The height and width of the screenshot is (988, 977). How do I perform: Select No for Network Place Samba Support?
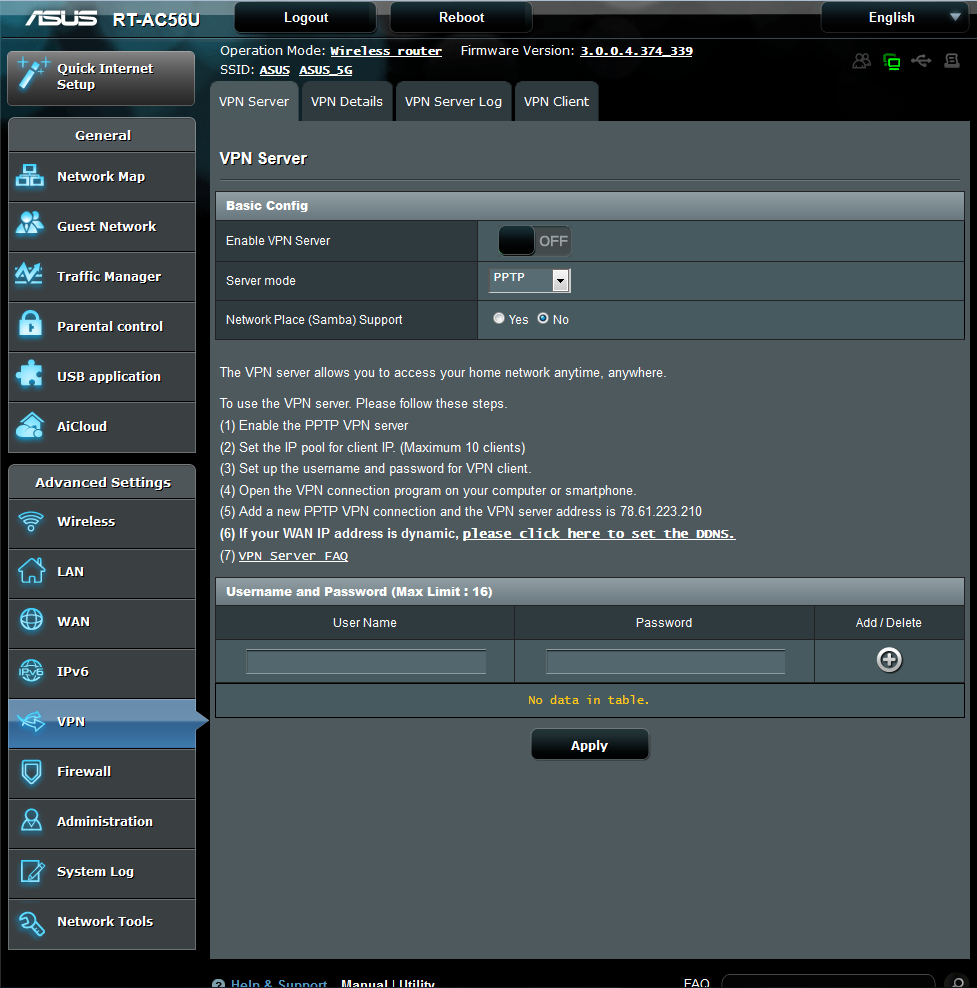(x=543, y=318)
